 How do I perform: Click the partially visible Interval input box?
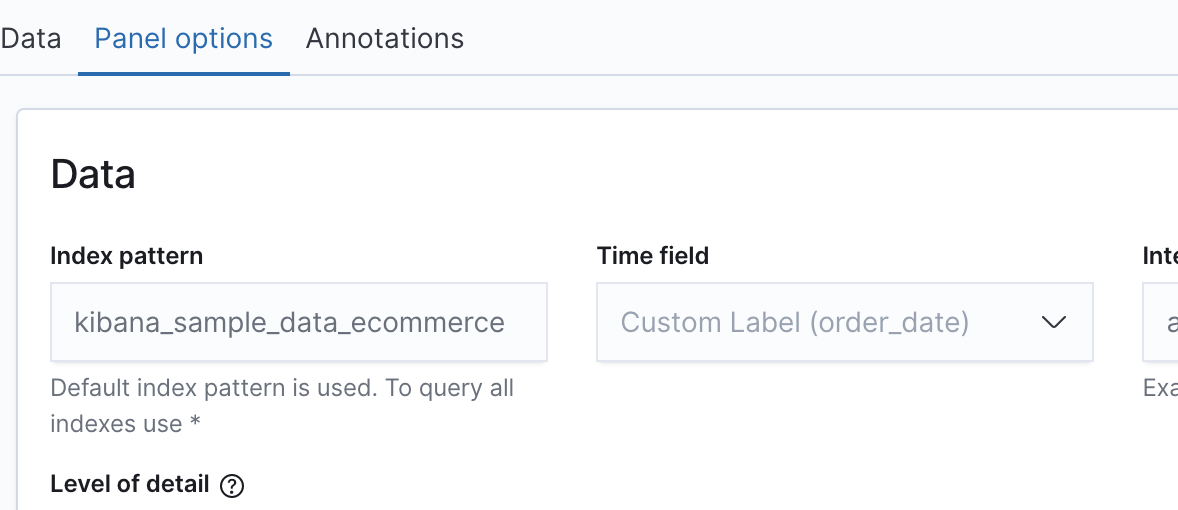(x=1162, y=323)
